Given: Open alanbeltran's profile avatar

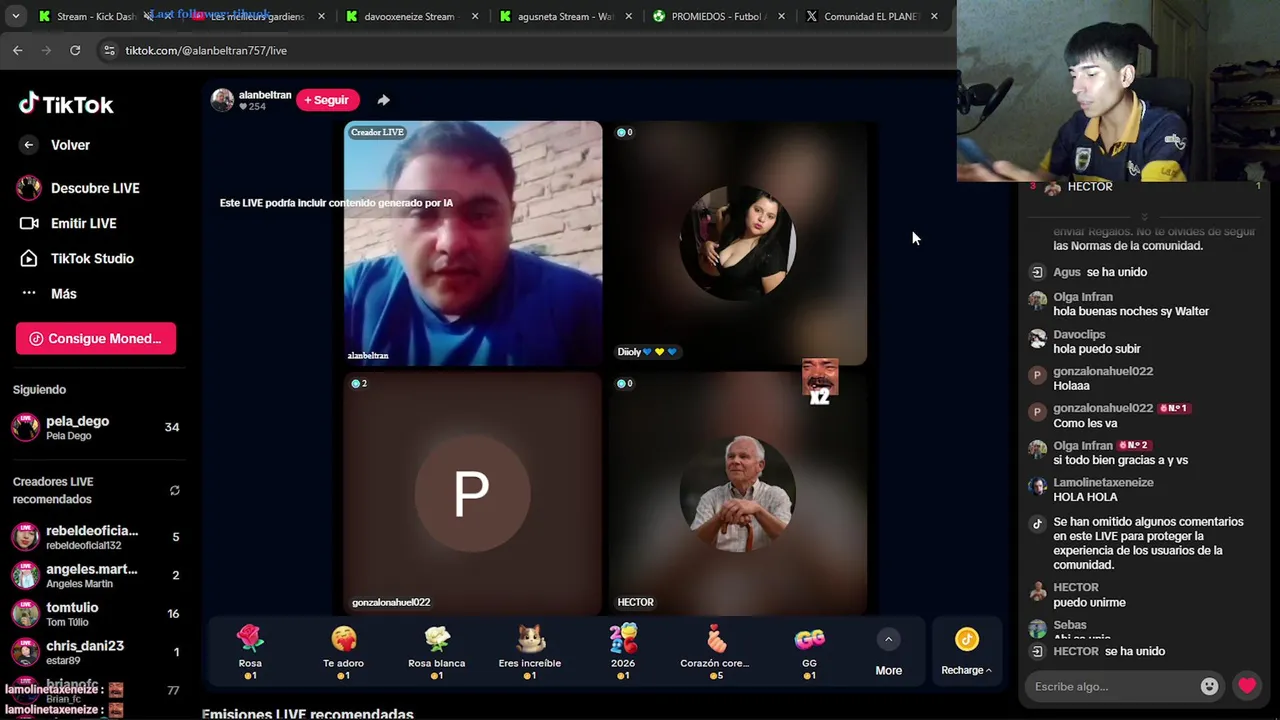Looking at the screenshot, I should click(222, 100).
